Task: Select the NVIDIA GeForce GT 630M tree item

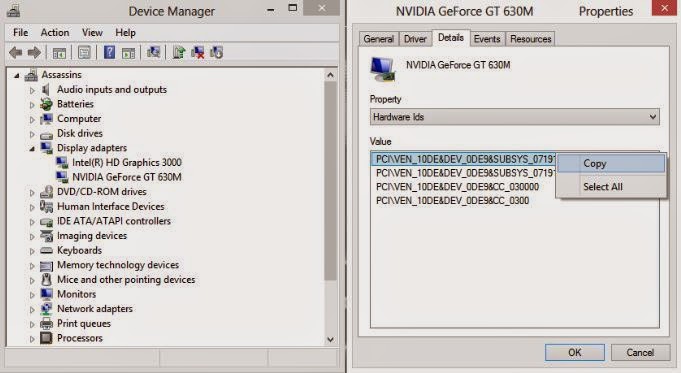Action: 126,177
